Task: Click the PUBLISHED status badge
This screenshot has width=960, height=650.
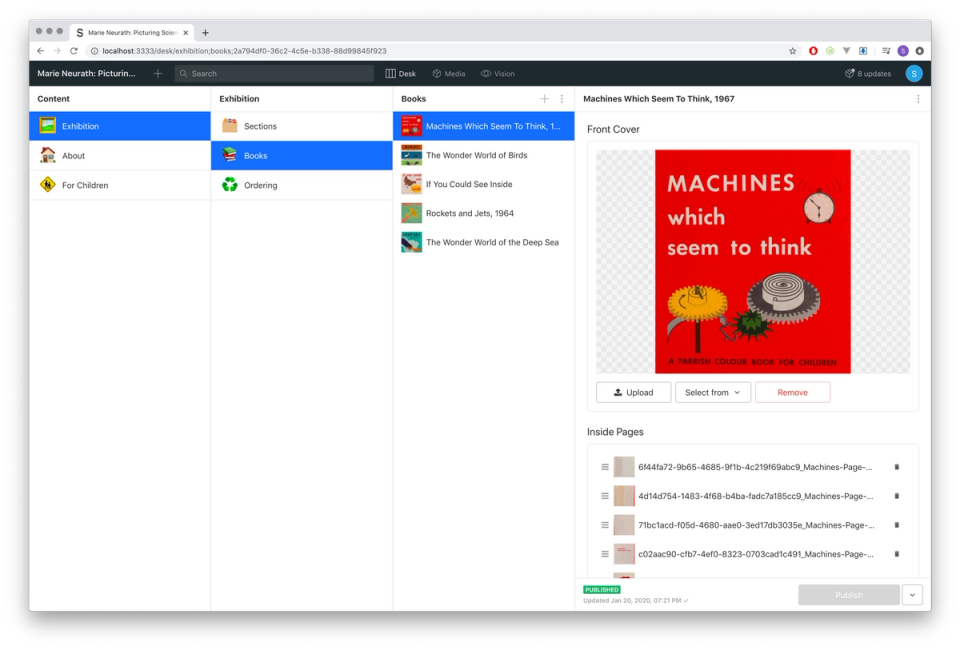Action: pos(602,589)
